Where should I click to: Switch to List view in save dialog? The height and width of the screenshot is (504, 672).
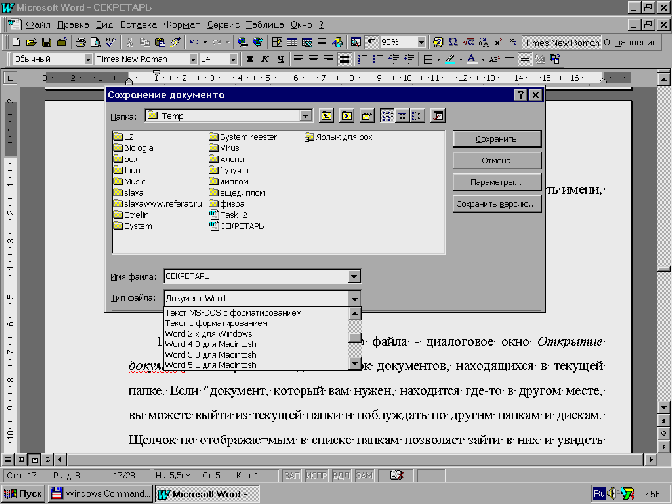385,116
